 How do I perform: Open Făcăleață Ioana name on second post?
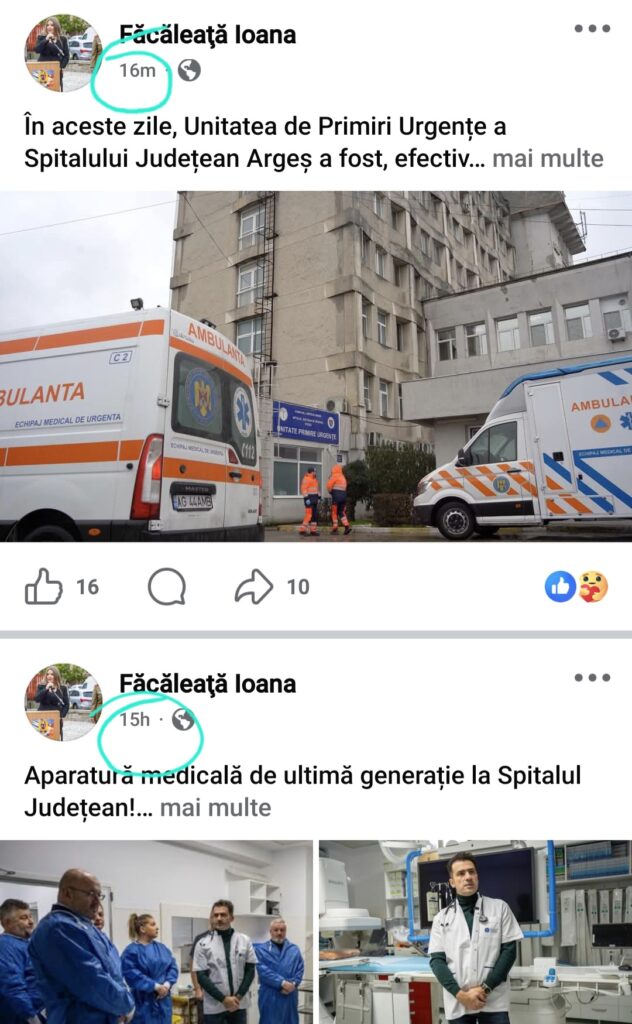(208, 683)
